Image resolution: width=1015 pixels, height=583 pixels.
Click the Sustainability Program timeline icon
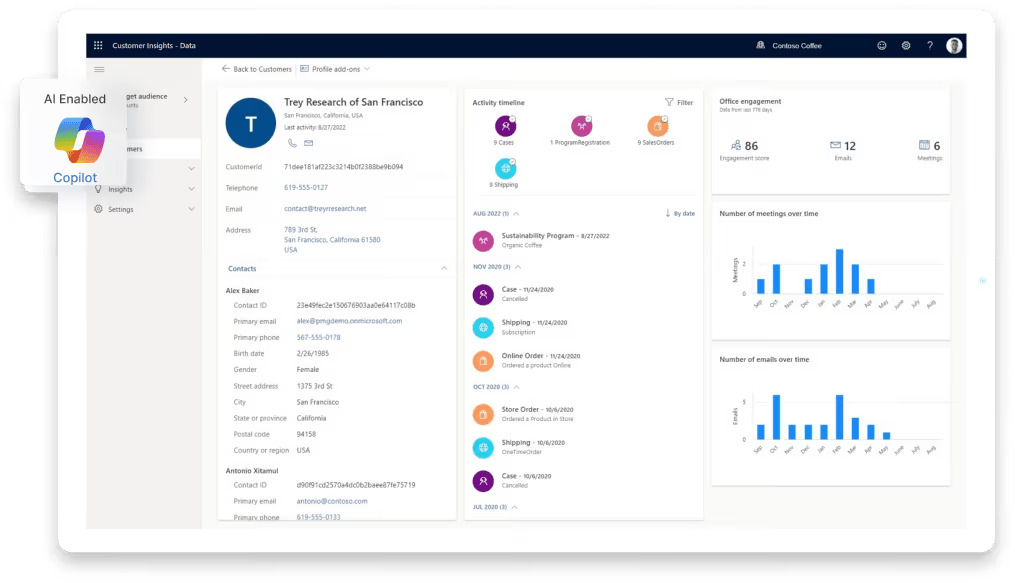click(484, 241)
